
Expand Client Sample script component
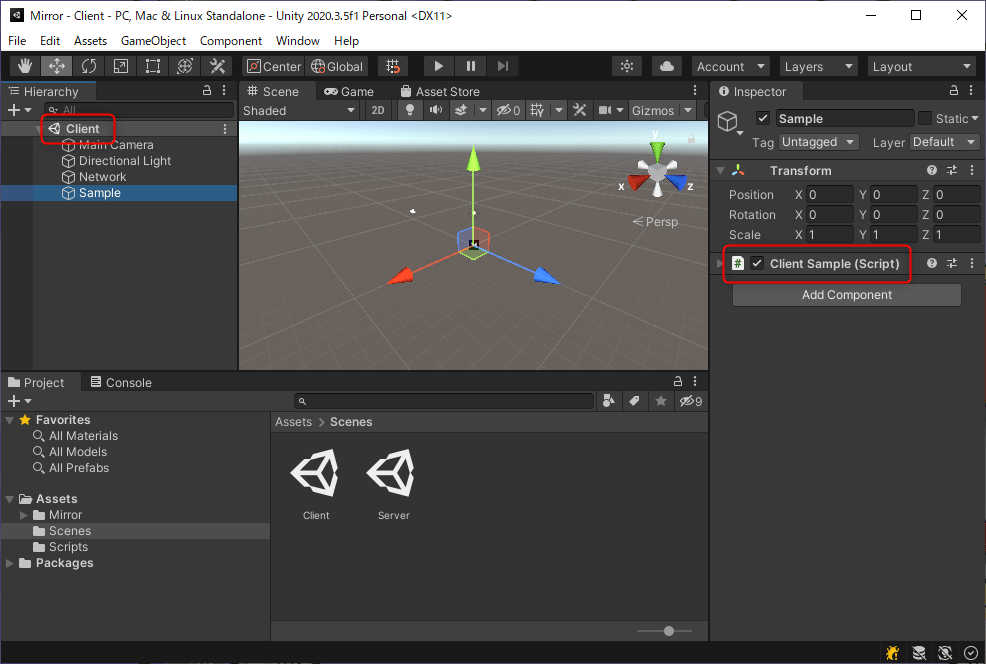pyautogui.click(x=720, y=263)
